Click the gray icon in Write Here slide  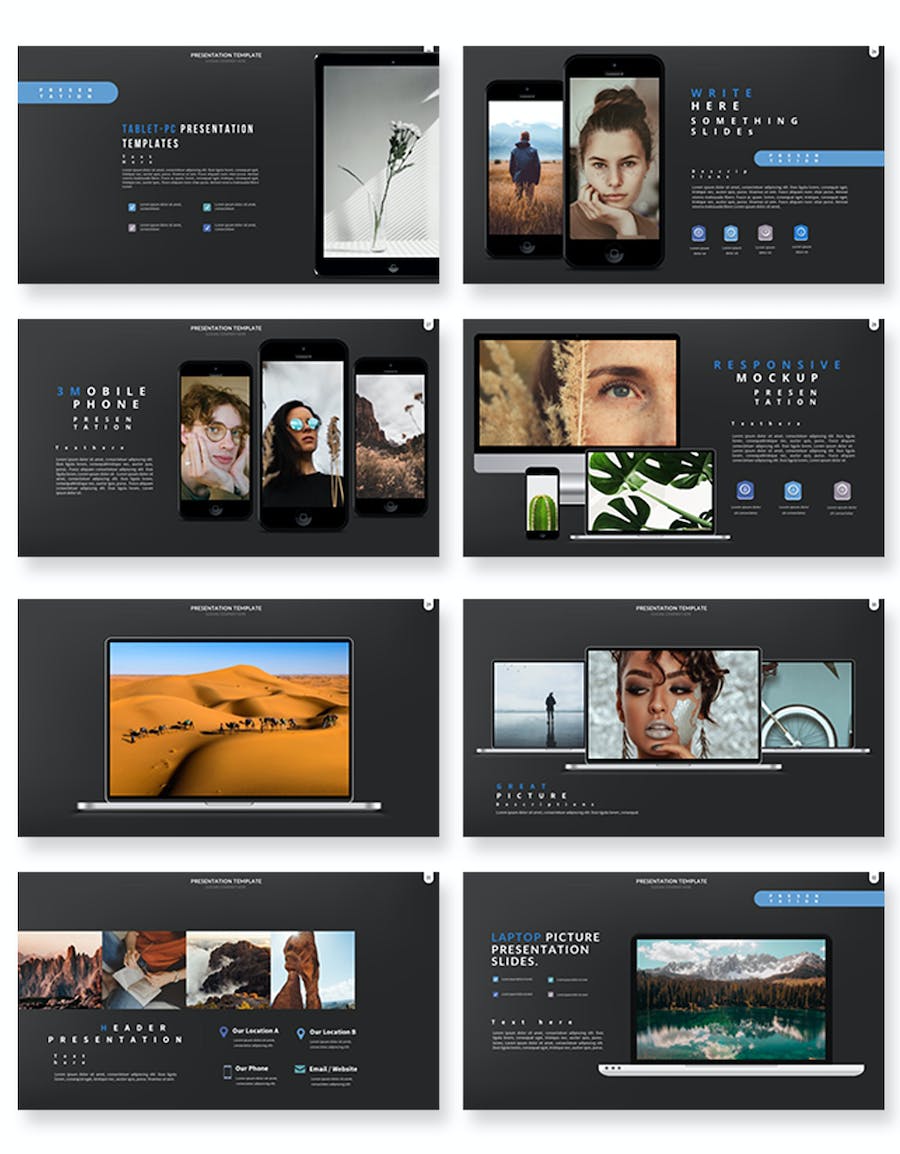pos(765,233)
